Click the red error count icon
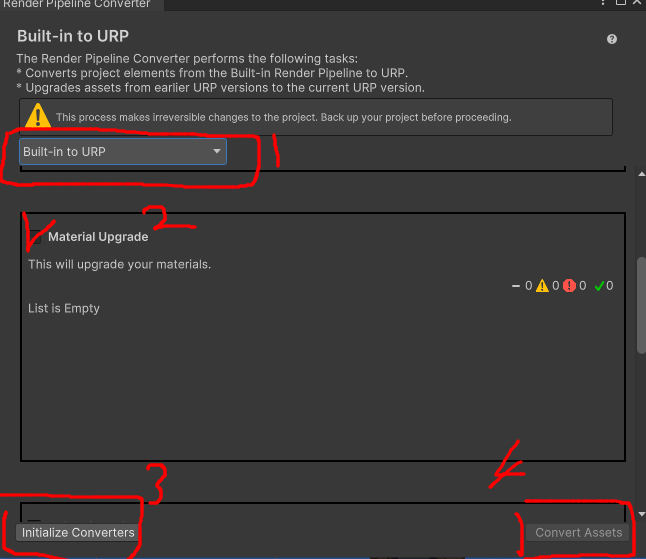646x559 pixels. click(569, 285)
